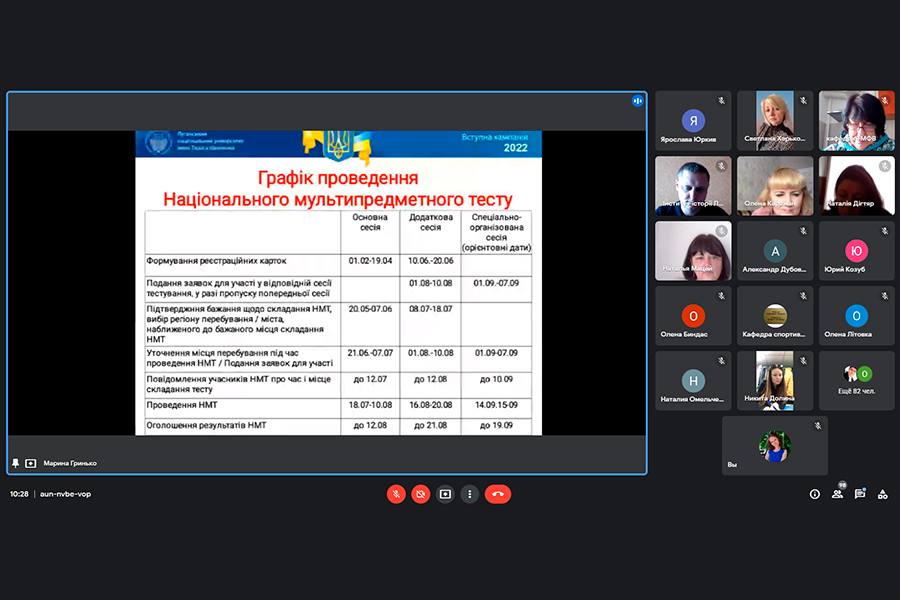This screenshot has width=900, height=600.
Task: Click the muted mic icon on Юрий Козуб tile
Action: tap(885, 231)
